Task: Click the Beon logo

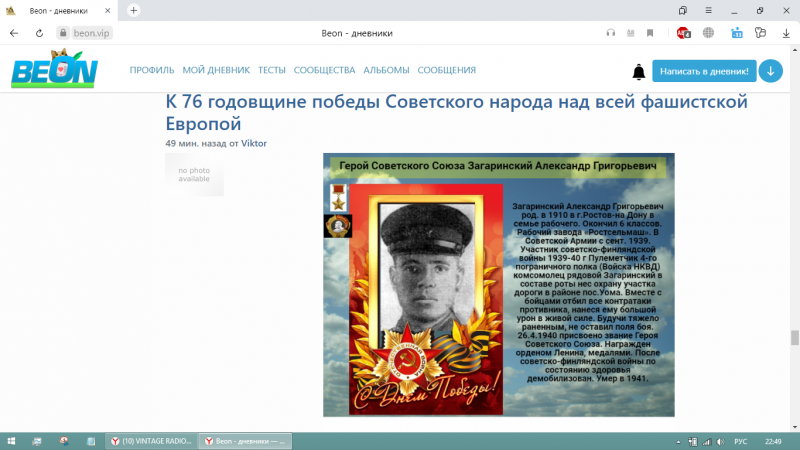Action: click(54, 69)
